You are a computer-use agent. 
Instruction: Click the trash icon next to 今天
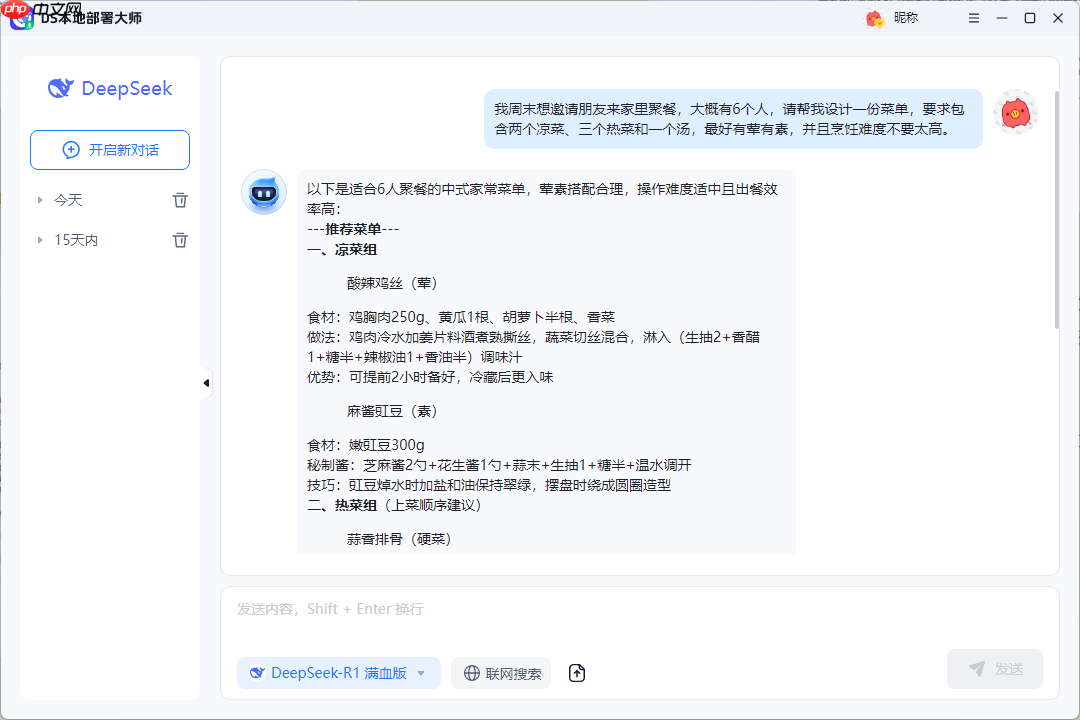click(180, 199)
